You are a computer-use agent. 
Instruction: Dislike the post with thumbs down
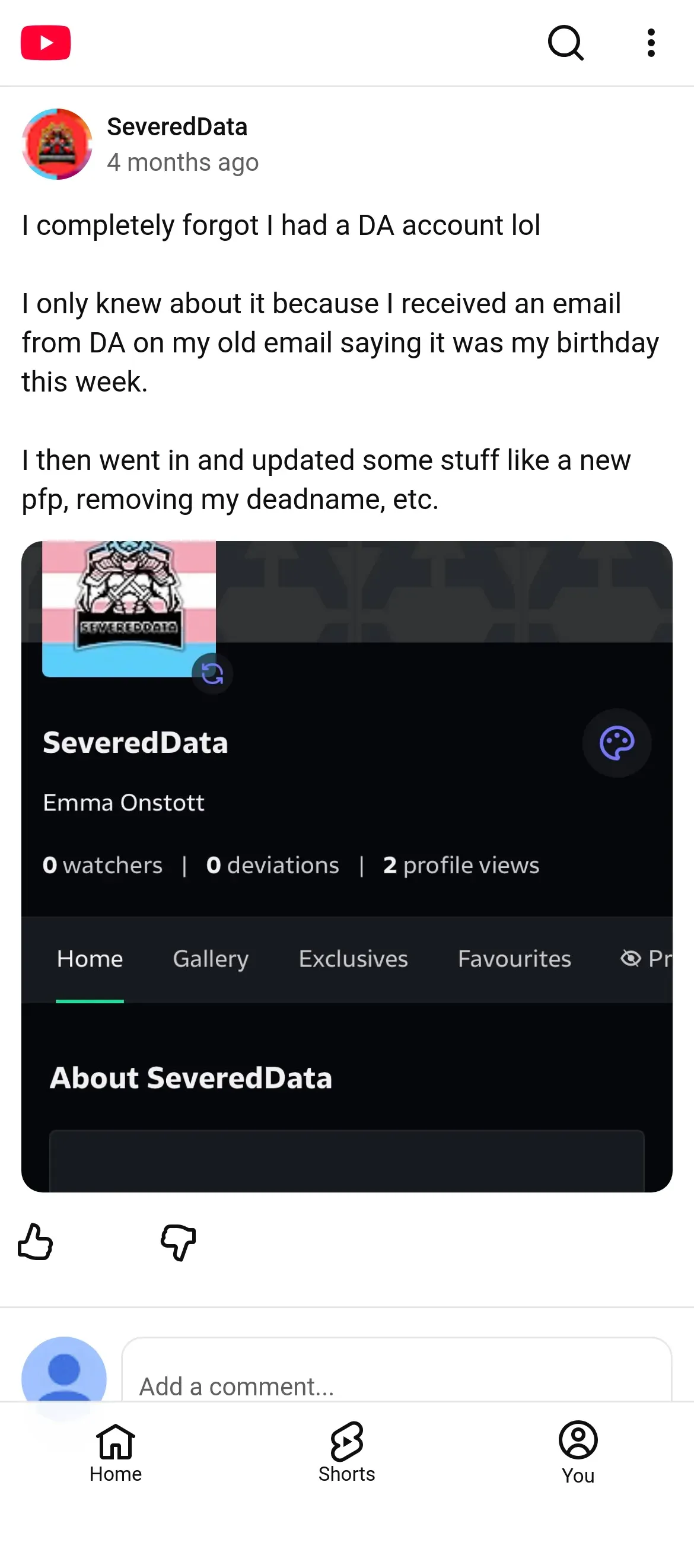[179, 1242]
